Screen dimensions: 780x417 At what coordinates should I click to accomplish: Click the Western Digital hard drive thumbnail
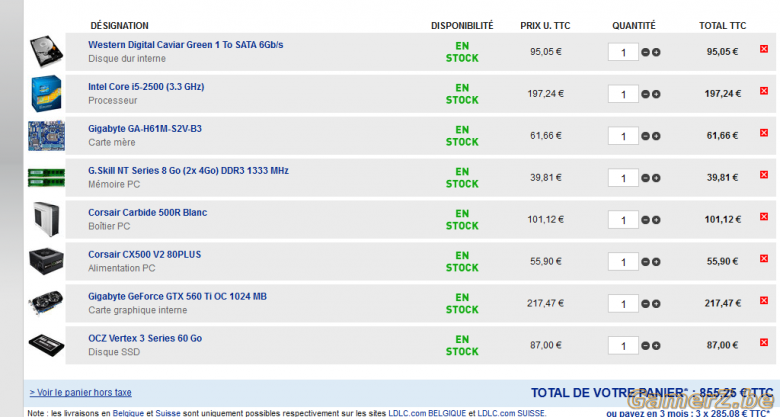coord(46,51)
